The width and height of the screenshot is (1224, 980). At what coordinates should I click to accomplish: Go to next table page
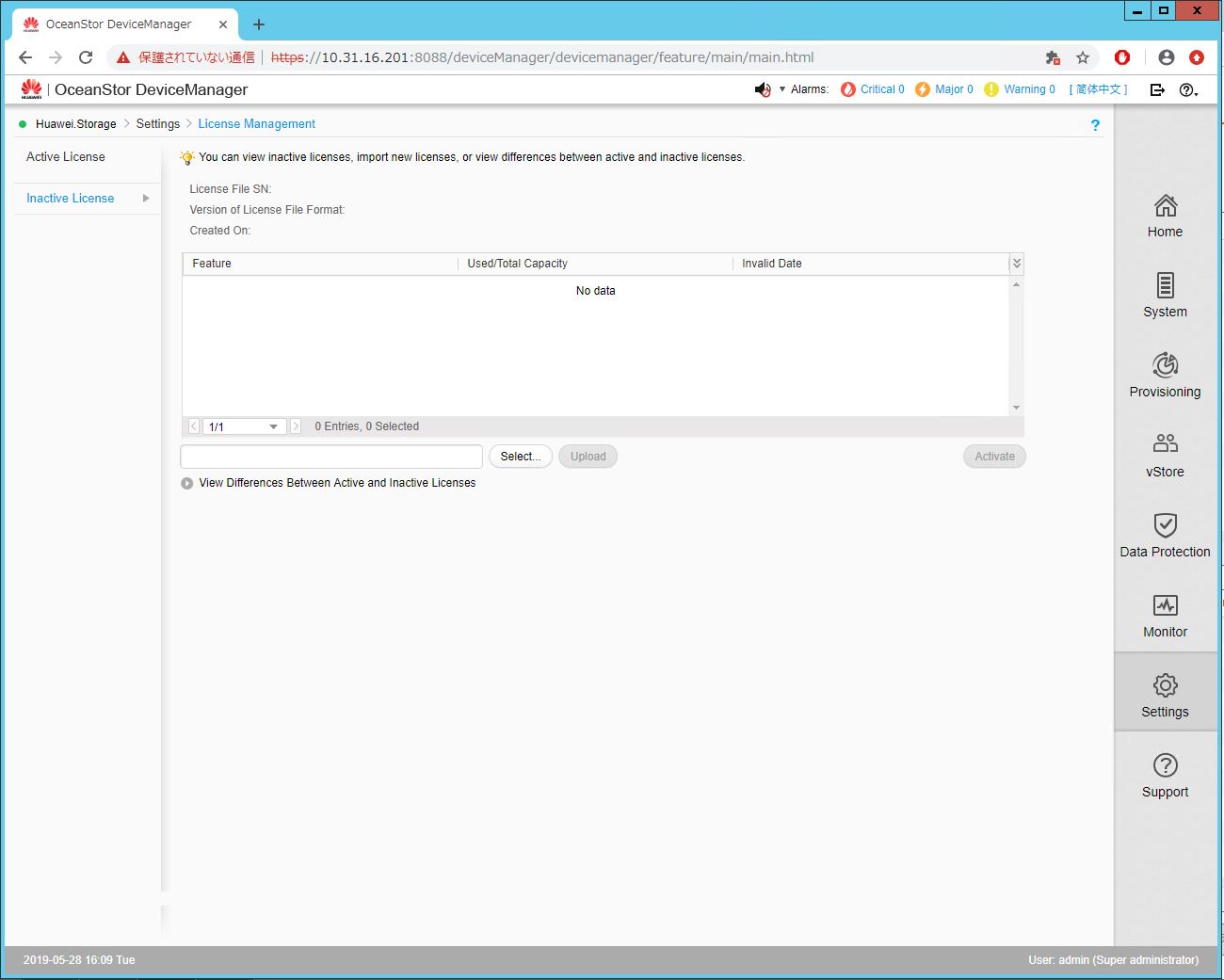(296, 426)
